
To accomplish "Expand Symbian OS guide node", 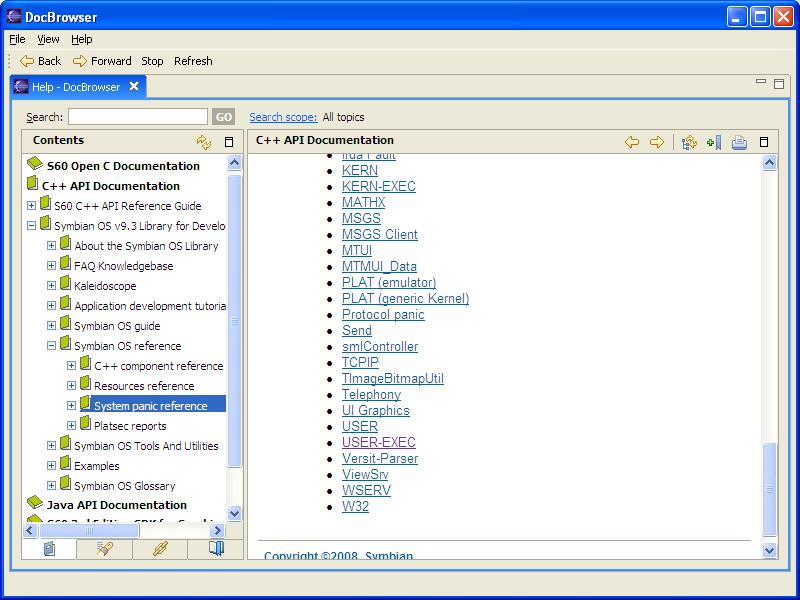I will tap(51, 325).
